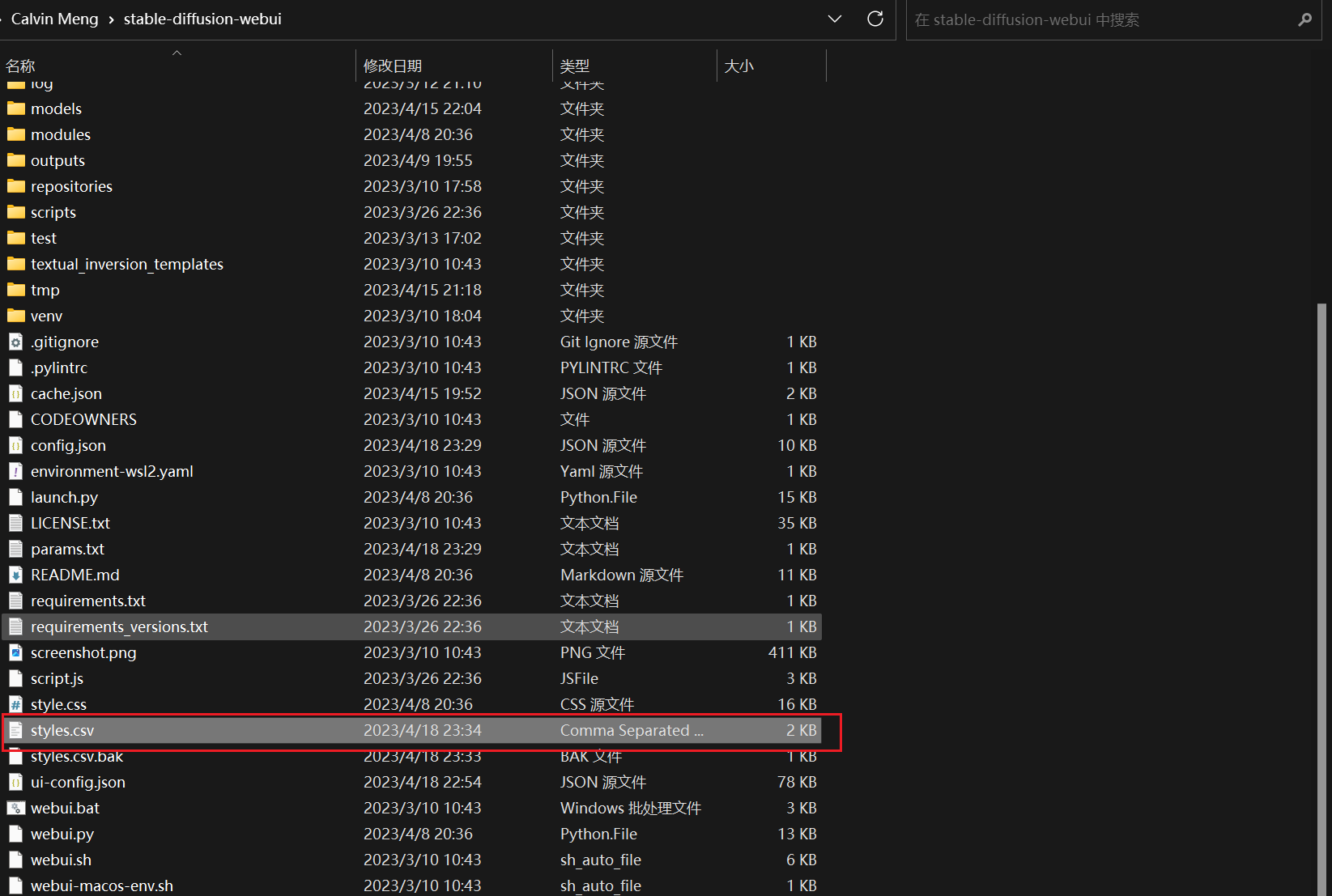This screenshot has width=1332, height=896.
Task: Click the test folder icon
Action: click(x=16, y=238)
